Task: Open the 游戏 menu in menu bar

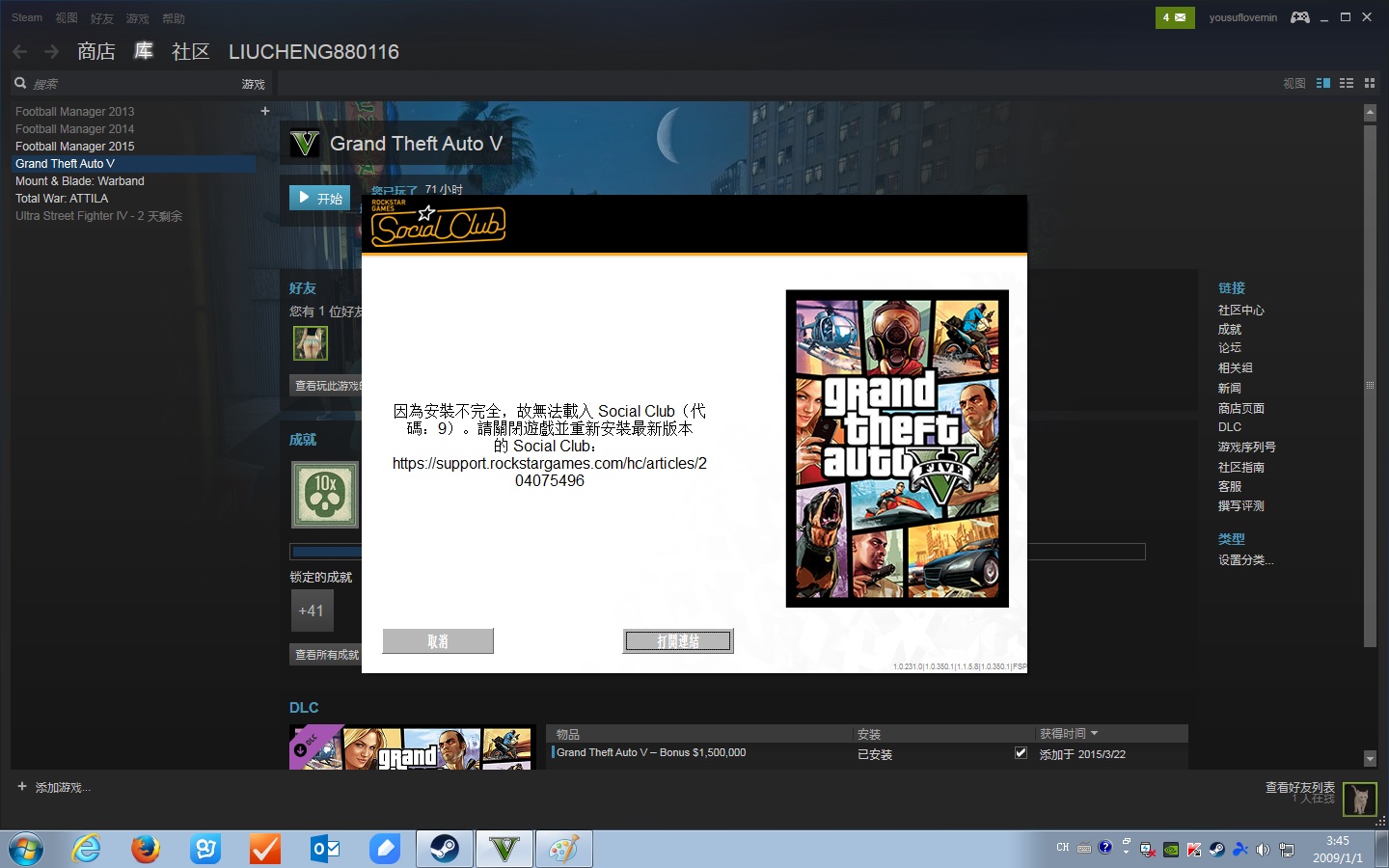Action: (x=138, y=18)
